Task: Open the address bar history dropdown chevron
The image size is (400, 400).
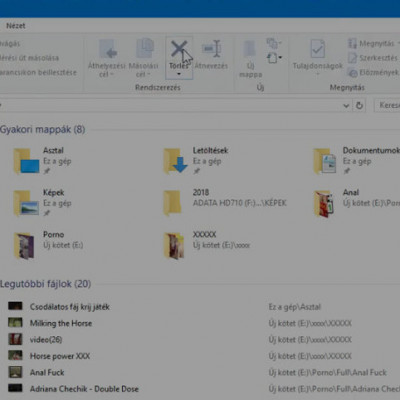Action: tap(346, 106)
